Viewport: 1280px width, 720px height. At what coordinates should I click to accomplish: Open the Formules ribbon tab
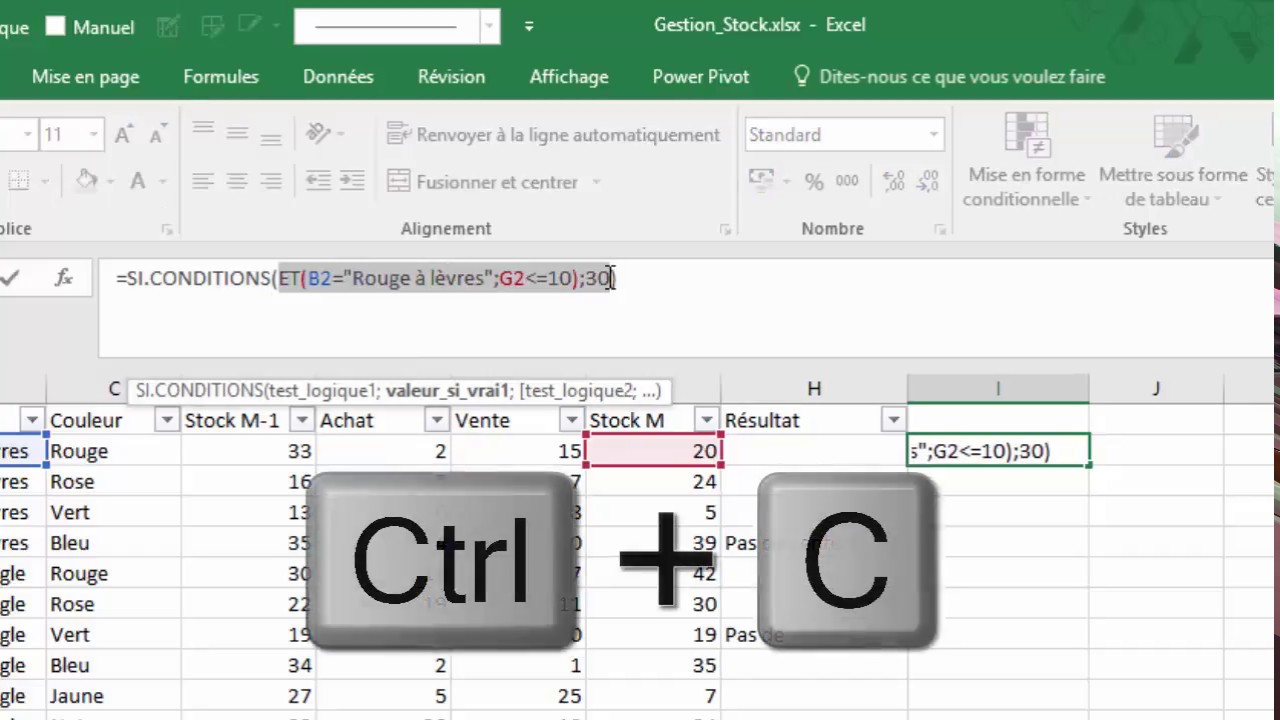click(221, 77)
